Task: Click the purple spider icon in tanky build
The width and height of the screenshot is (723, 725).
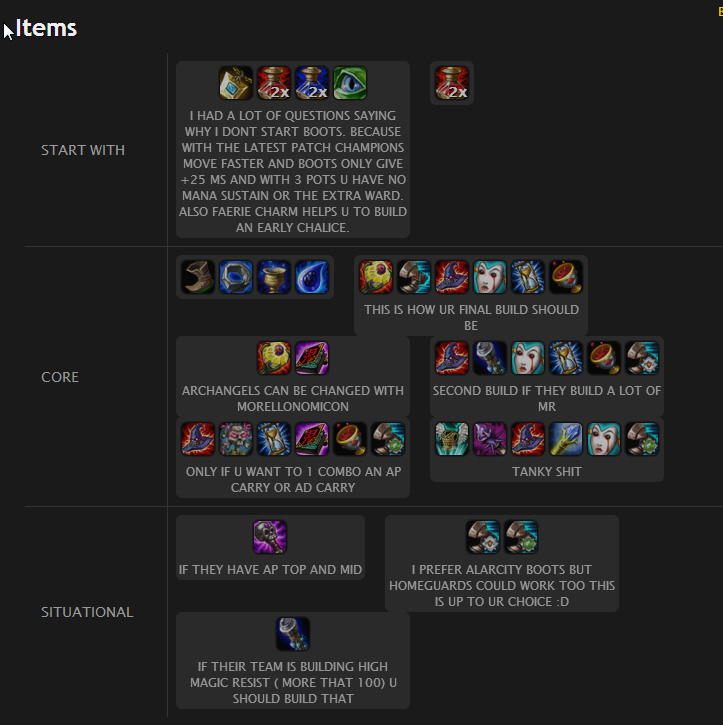Action: click(x=490, y=439)
